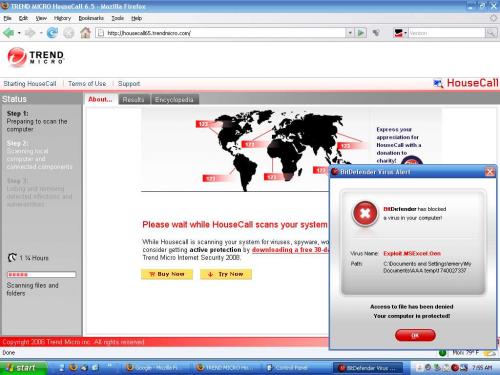Click the taskbar clock showing 7:55 AM
The height and width of the screenshot is (375, 500).
click(x=482, y=368)
